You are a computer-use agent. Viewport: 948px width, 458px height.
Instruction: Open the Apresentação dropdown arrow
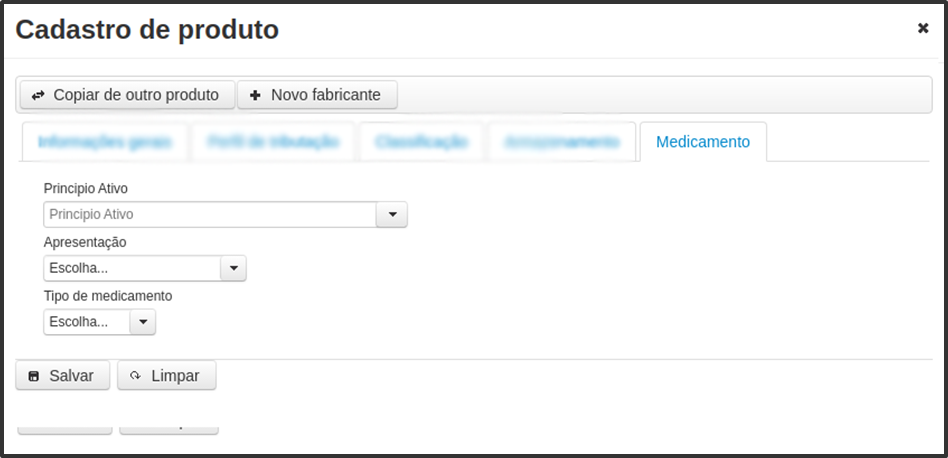pyautogui.click(x=233, y=268)
